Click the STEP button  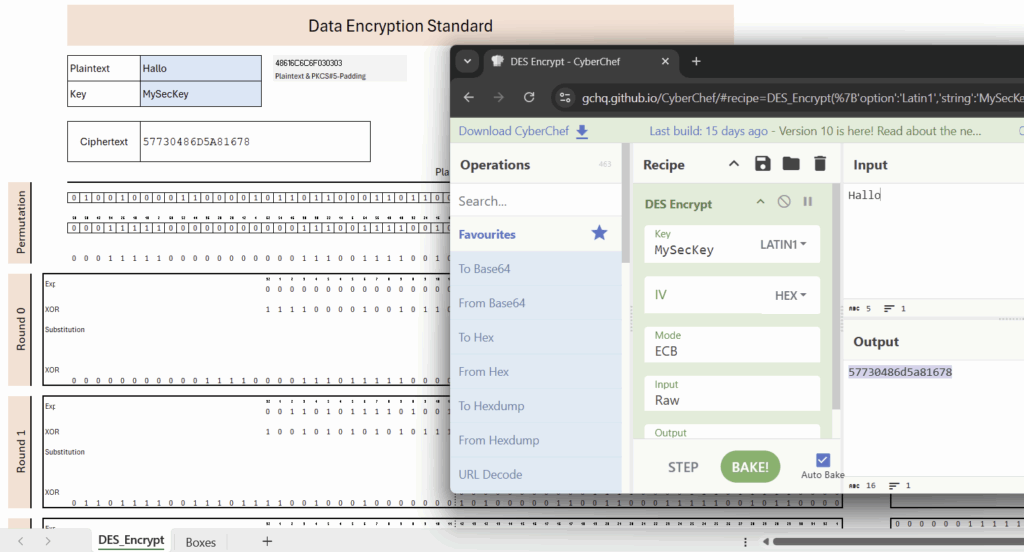pos(683,467)
